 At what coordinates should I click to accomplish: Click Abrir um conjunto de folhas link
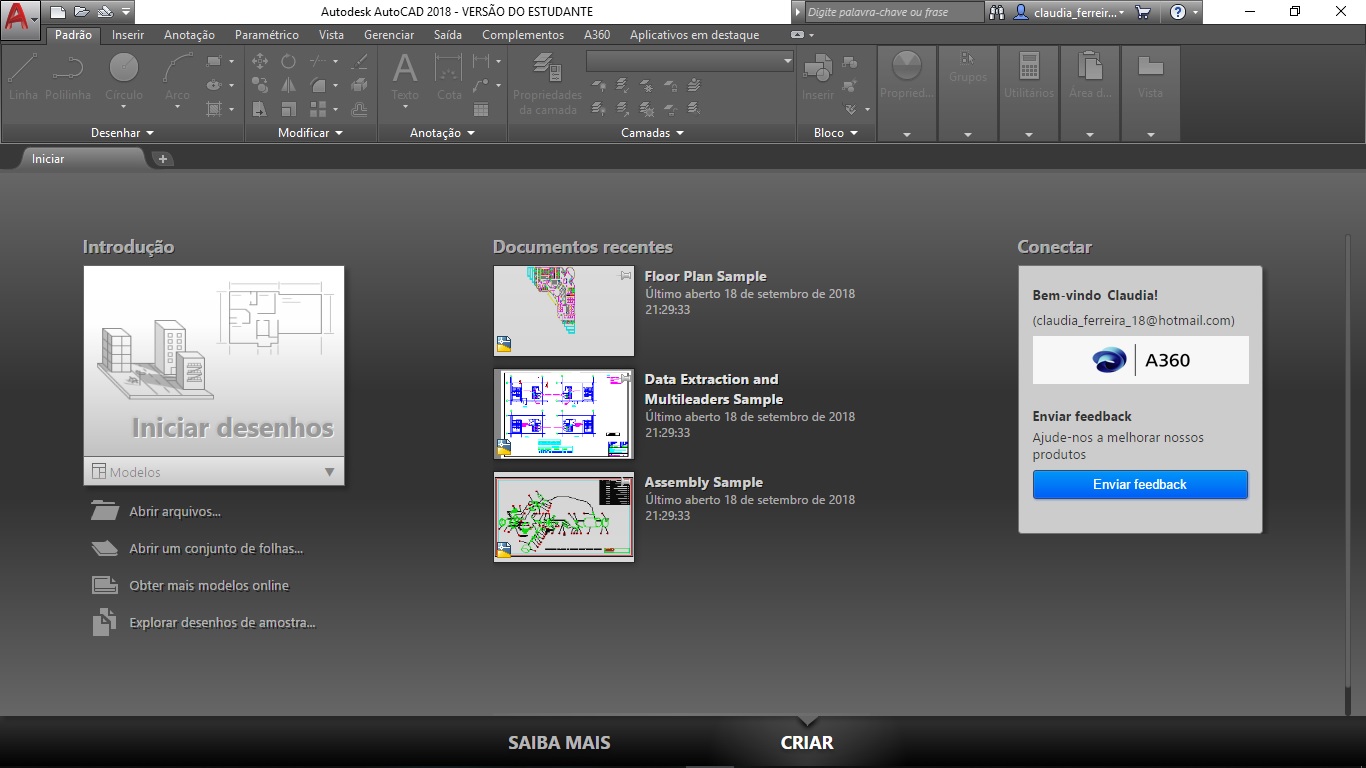[216, 549]
